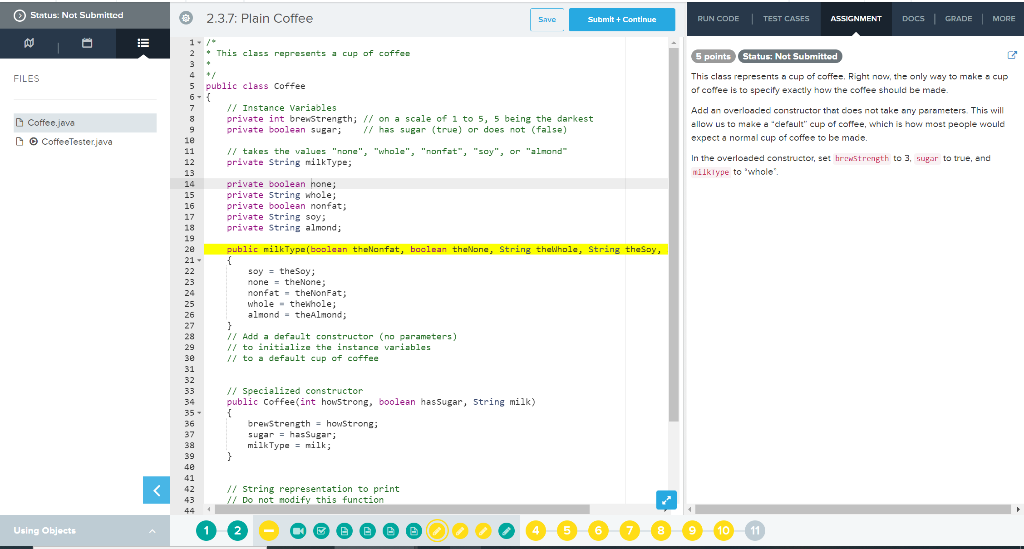The height and width of the screenshot is (549, 1024).
Task: Click the file icon next to Coffee.java
Action: click(x=20, y=123)
